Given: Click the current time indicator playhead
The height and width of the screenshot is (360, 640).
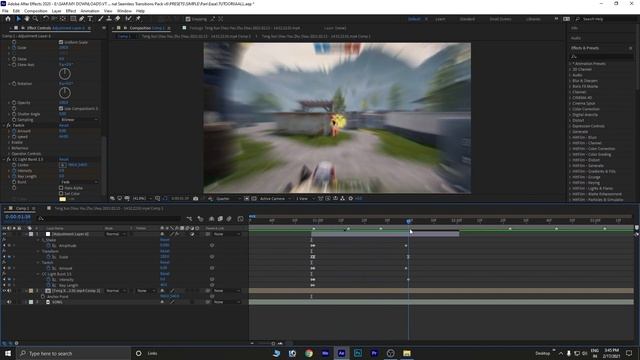Looking at the screenshot, I should click(x=409, y=221).
